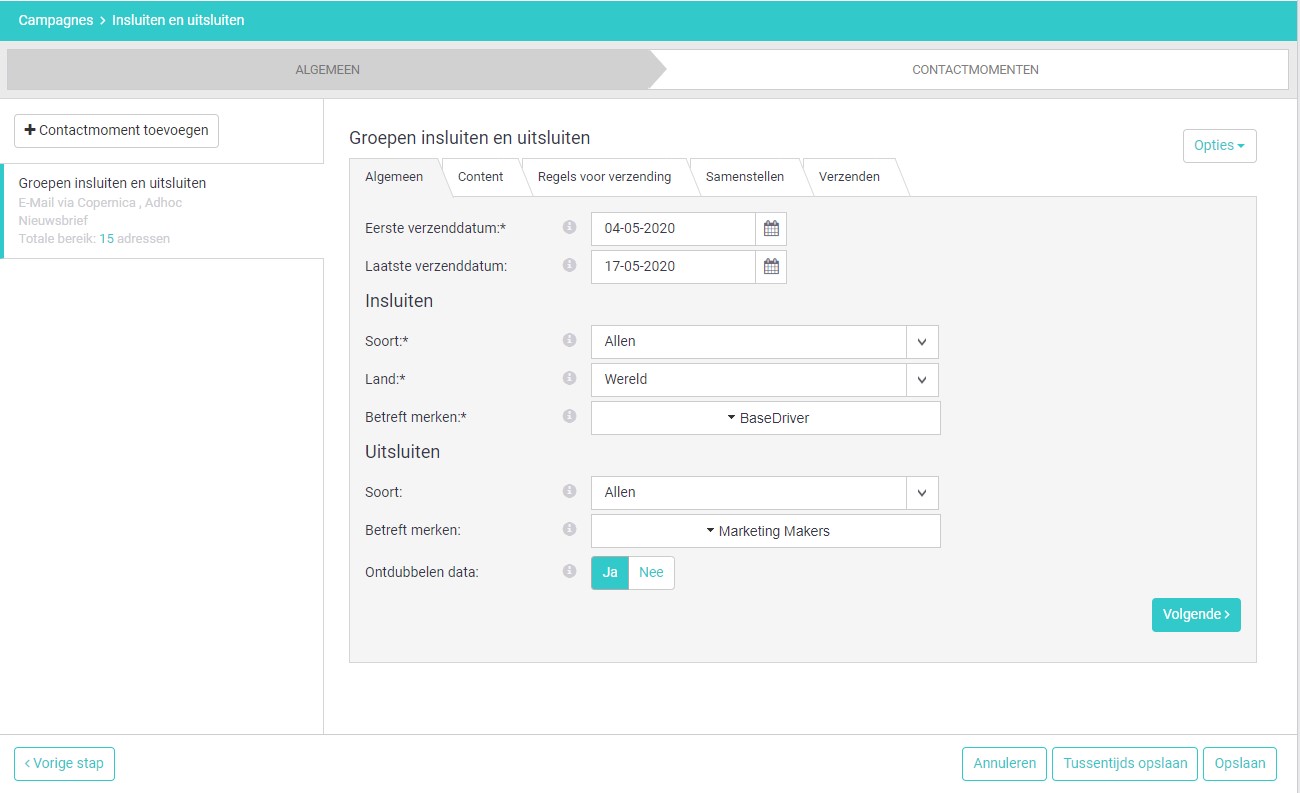Click info icon beside Uitsluiten Soort
Image resolution: width=1300 pixels, height=793 pixels.
click(569, 491)
